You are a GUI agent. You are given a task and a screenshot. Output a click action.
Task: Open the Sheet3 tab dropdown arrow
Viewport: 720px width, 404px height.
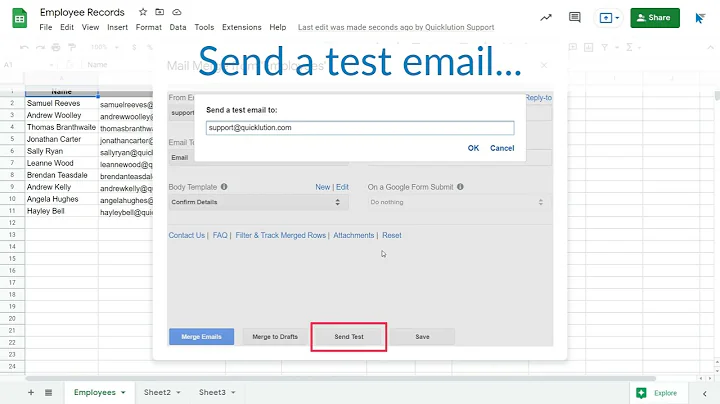(233, 393)
